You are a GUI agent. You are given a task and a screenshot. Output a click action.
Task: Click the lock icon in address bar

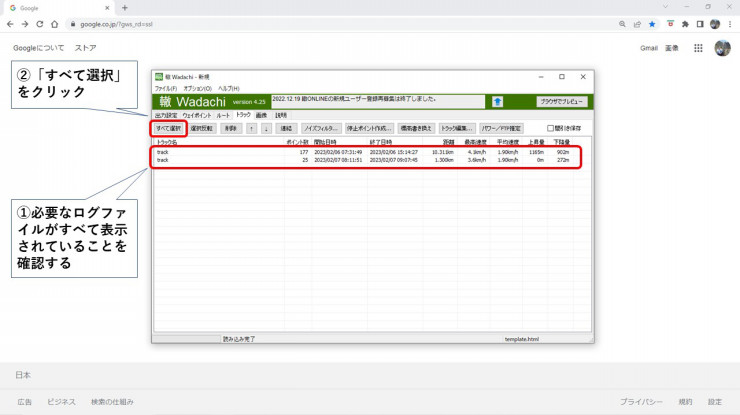pos(73,24)
